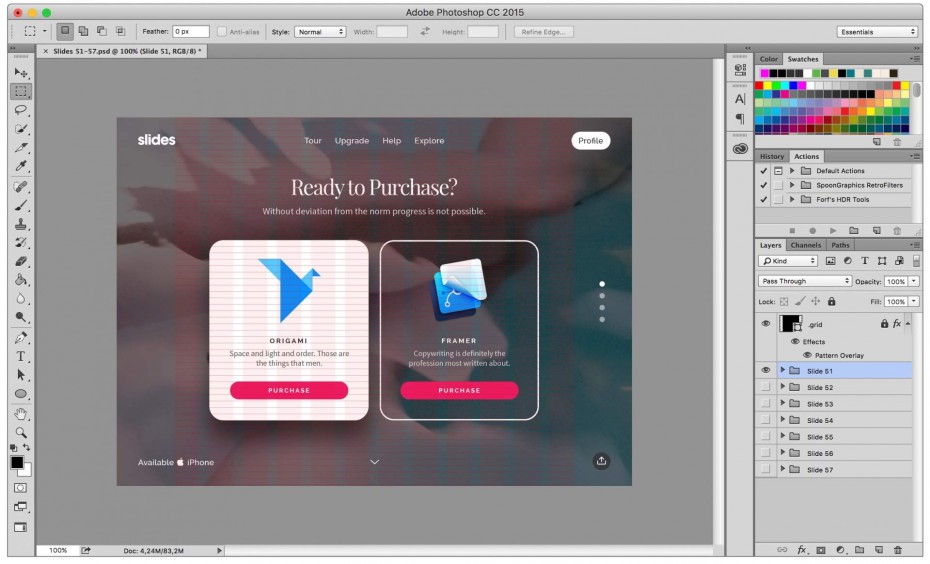Screen dimensions: 930x564
Task: Open the Kind layer filter dropdown
Action: pyautogui.click(x=788, y=261)
